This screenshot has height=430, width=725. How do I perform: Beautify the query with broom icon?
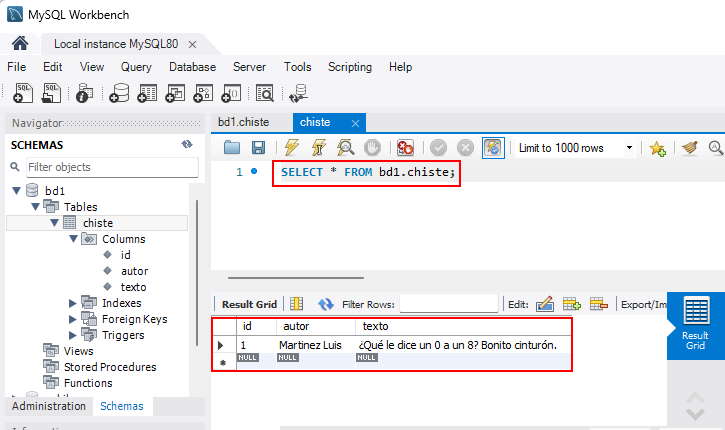tap(689, 148)
